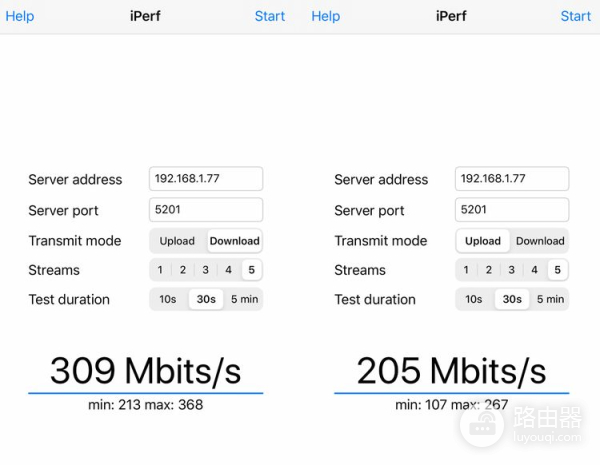Screen dimensions: 600x465
Task: Choose 3 streams in the left screen
Action: pyautogui.click(x=206, y=270)
